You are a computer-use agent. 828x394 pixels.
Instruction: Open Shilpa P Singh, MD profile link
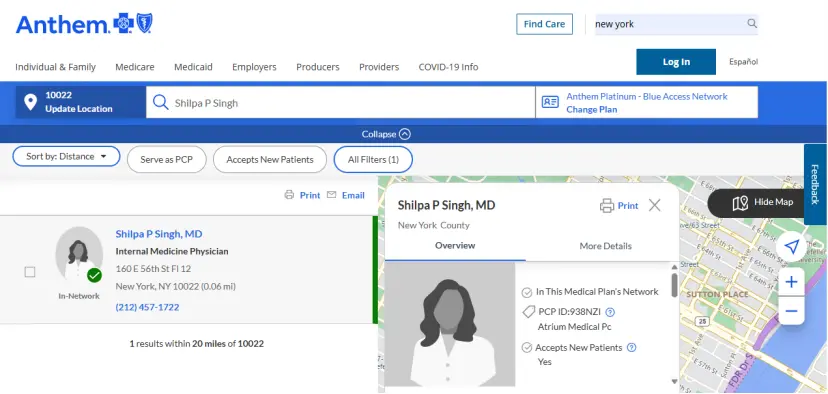(x=159, y=234)
